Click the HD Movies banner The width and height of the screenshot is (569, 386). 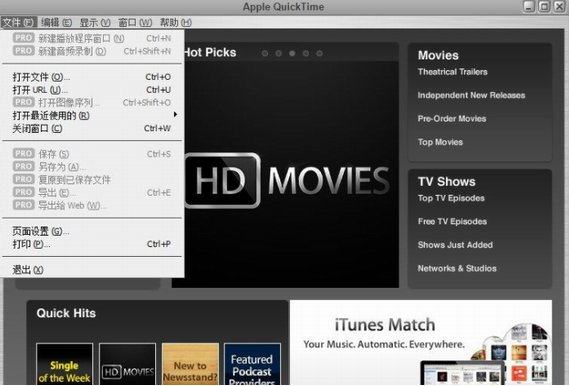[x=291, y=174]
